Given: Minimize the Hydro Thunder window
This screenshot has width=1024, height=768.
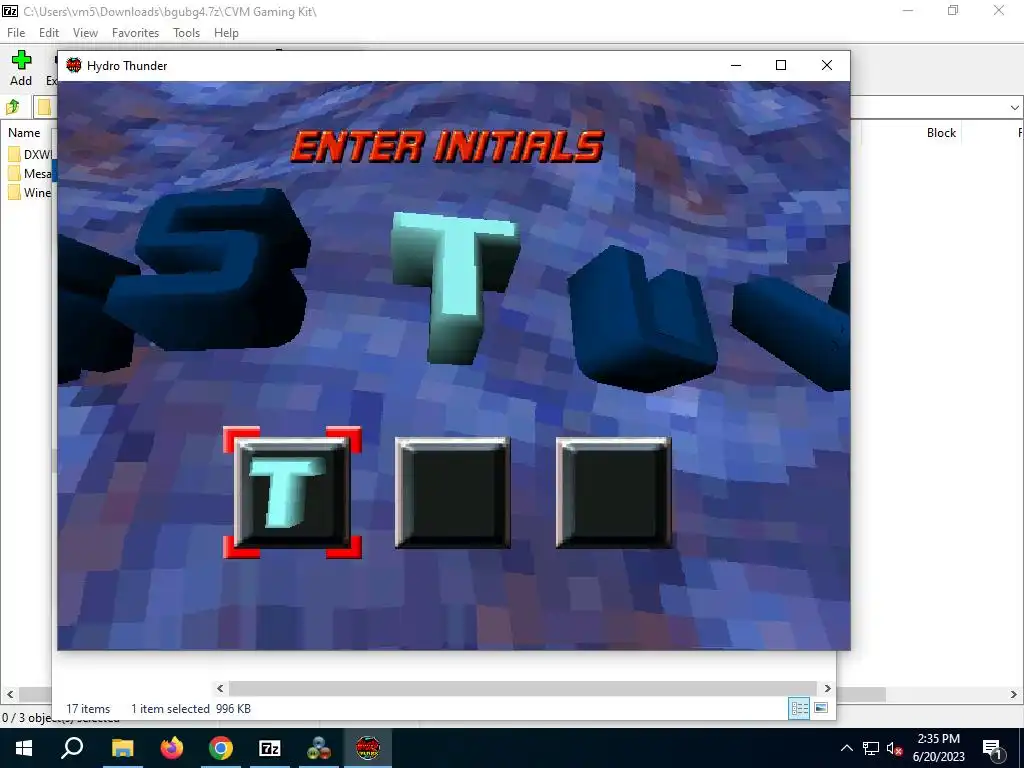Looking at the screenshot, I should point(736,65).
